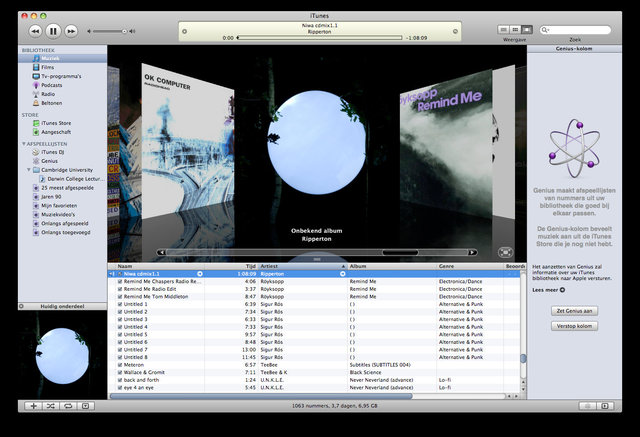640x437 pixels.
Task: Collapse the AFSPEELLIJSTEN section triangle
Action: pos(24,144)
